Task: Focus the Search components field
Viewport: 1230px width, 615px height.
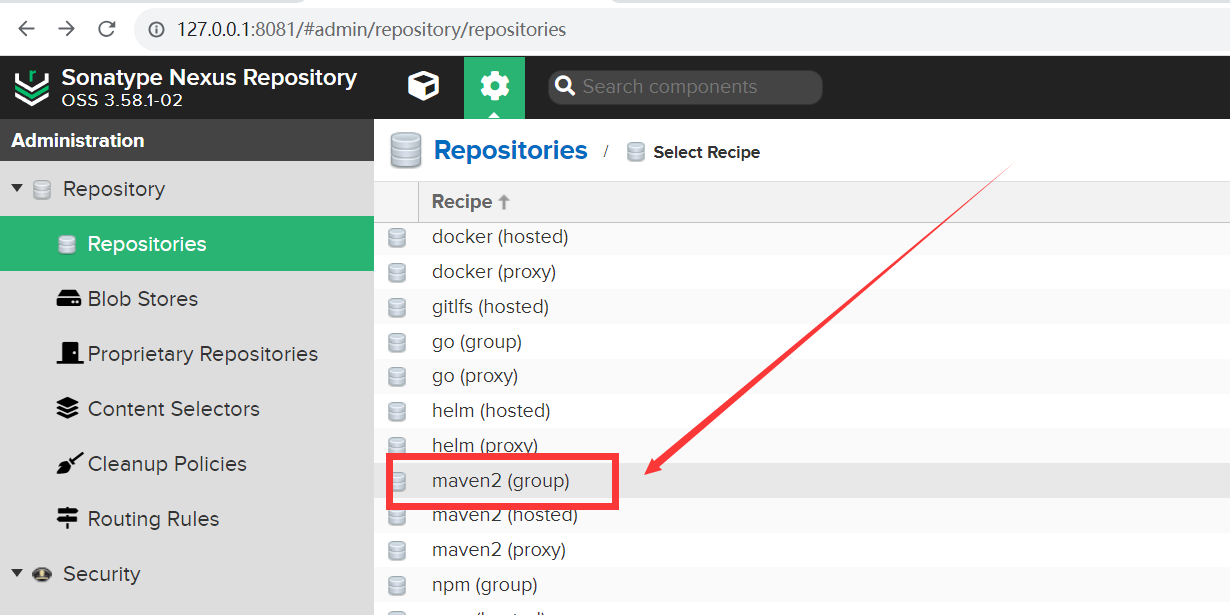Action: click(695, 87)
